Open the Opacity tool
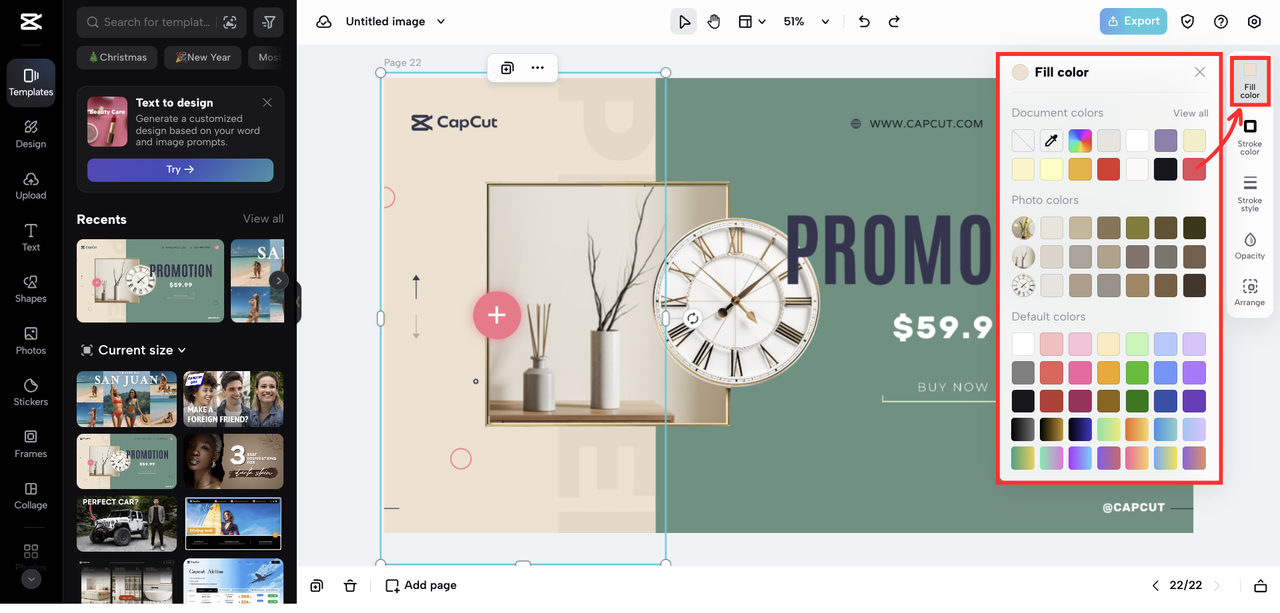This screenshot has height=613, width=1280. (x=1250, y=246)
